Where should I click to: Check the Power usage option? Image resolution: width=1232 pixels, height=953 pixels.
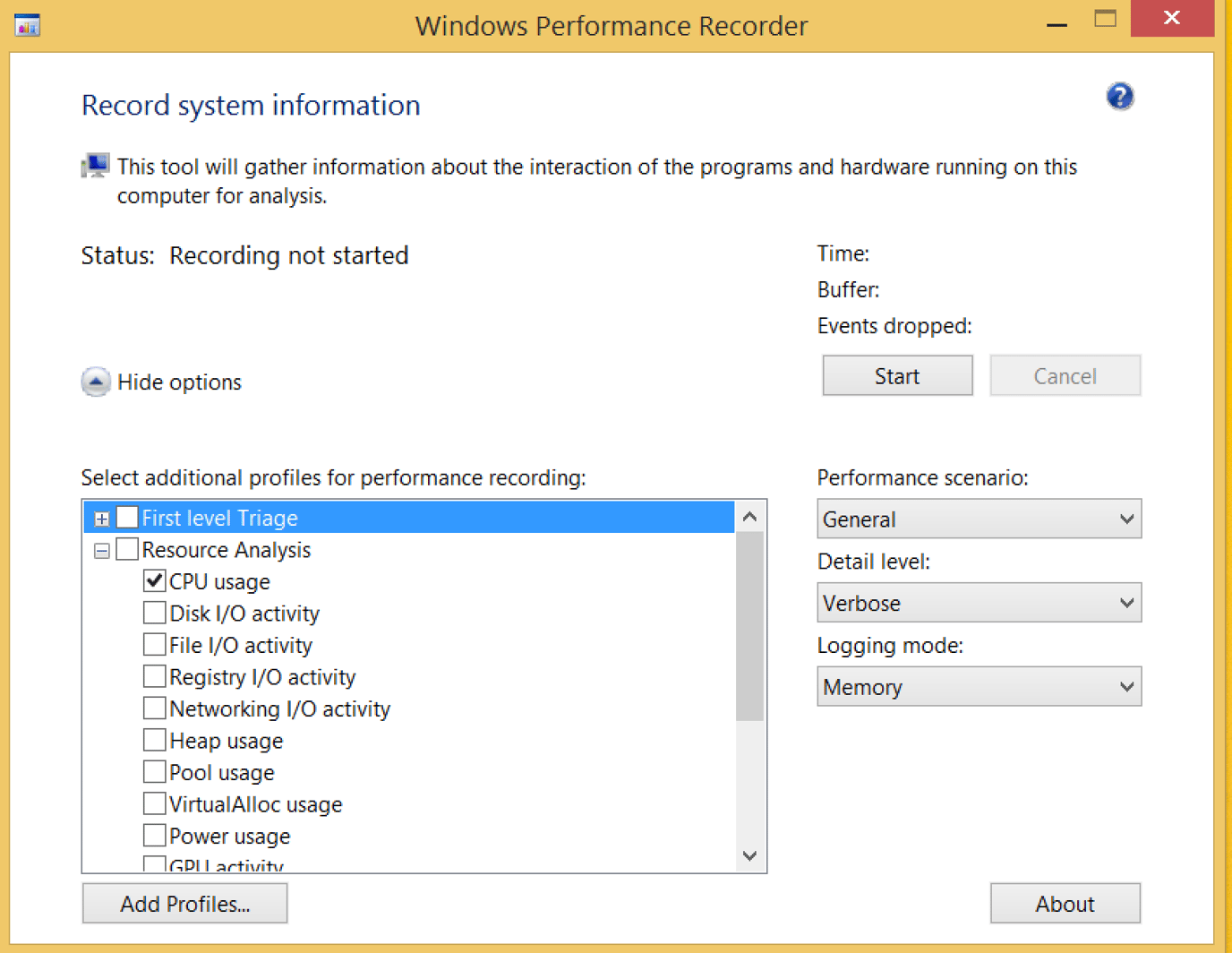(154, 835)
